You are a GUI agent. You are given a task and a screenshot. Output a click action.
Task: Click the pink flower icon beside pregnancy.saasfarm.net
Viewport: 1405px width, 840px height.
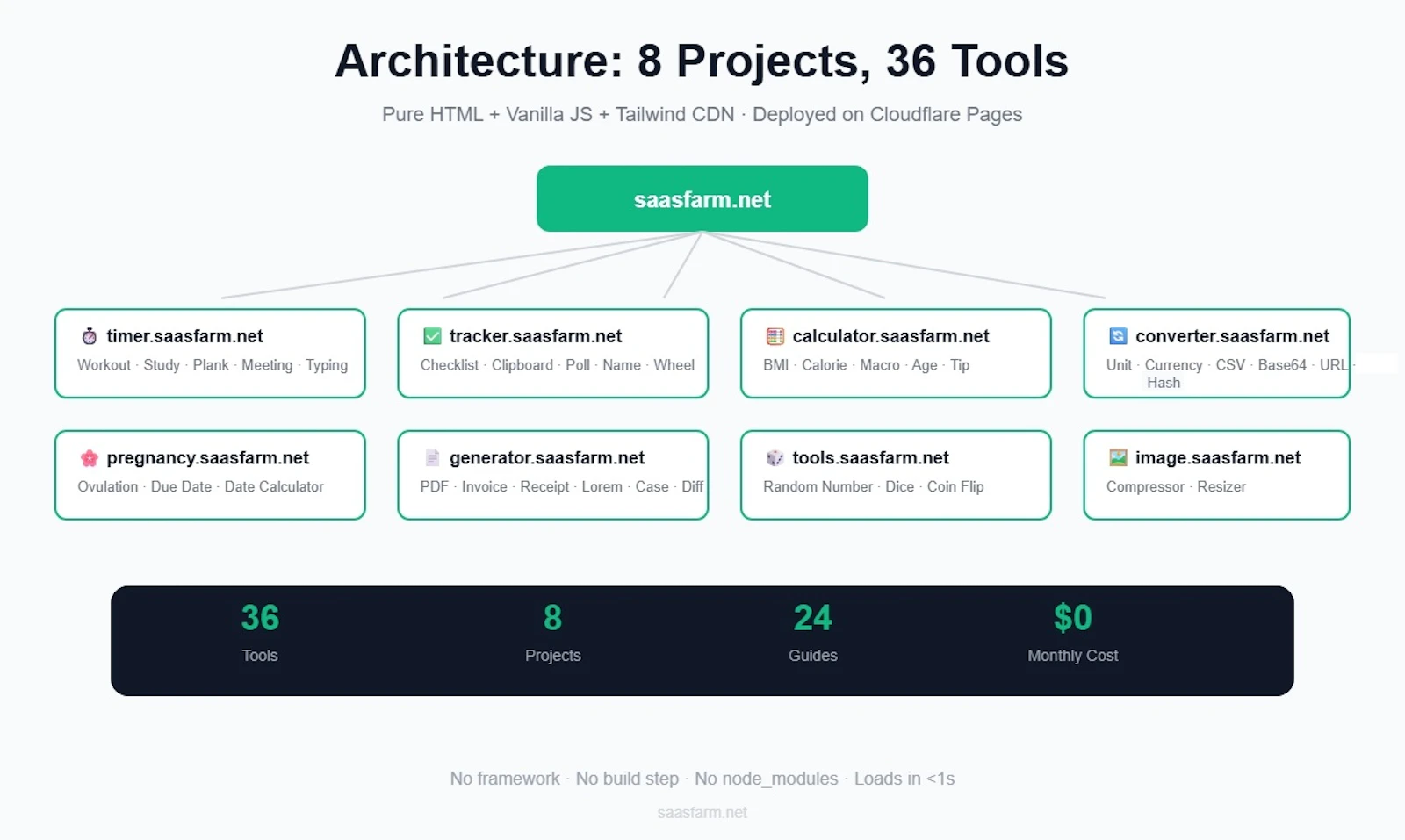90,458
